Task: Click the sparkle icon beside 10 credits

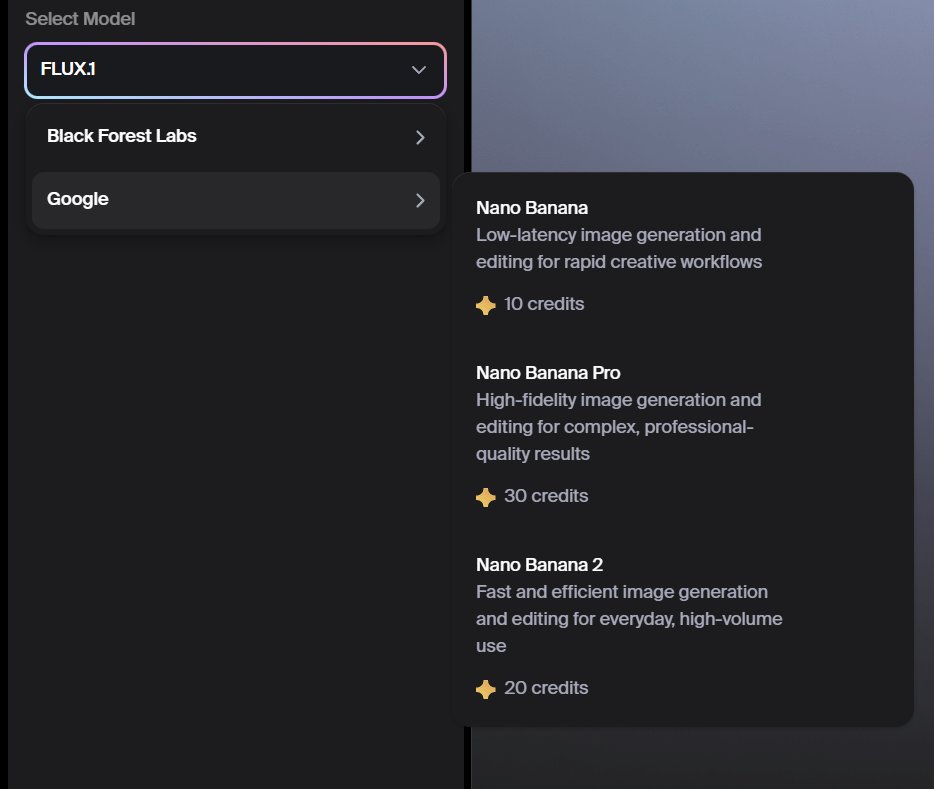Action: pos(486,305)
